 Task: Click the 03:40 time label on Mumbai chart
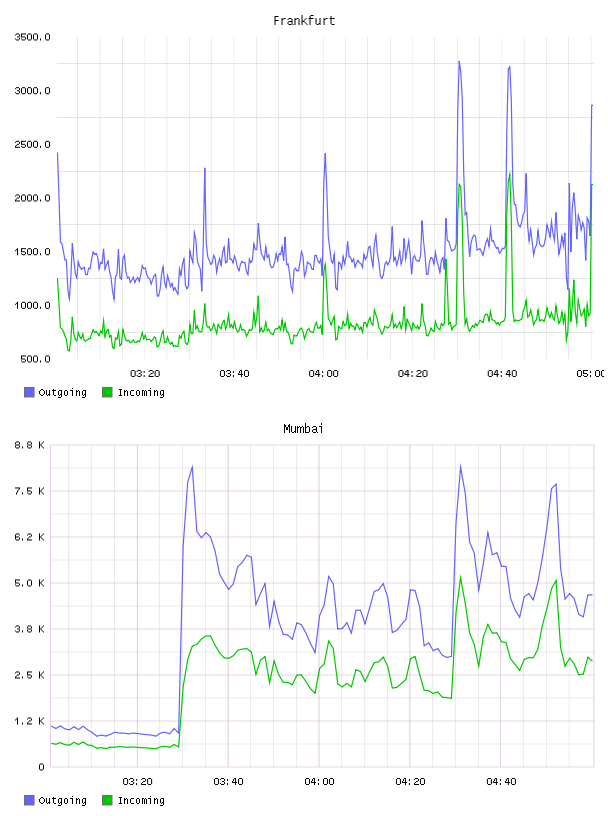[x=229, y=782]
